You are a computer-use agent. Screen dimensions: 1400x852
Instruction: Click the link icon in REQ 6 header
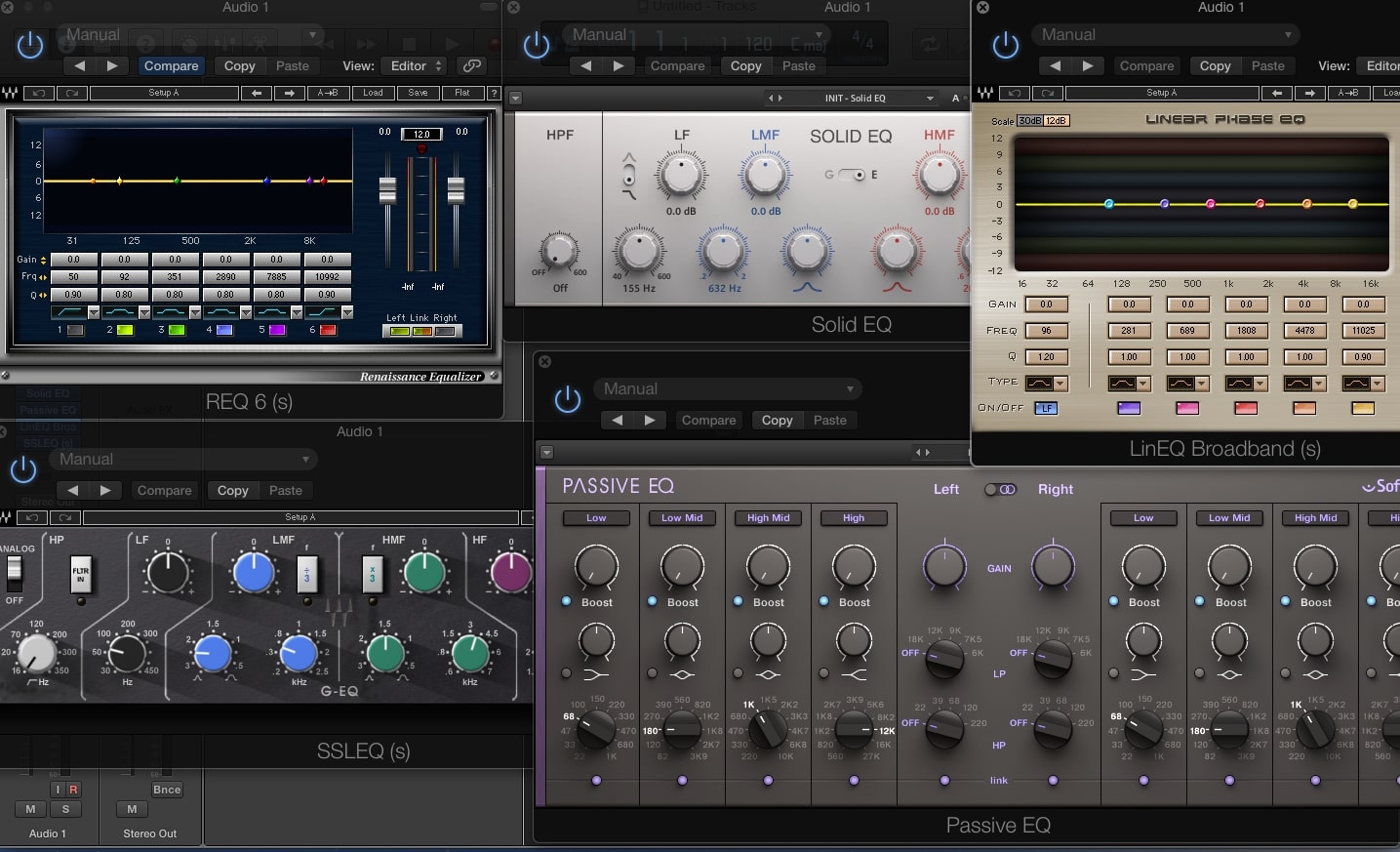(472, 66)
